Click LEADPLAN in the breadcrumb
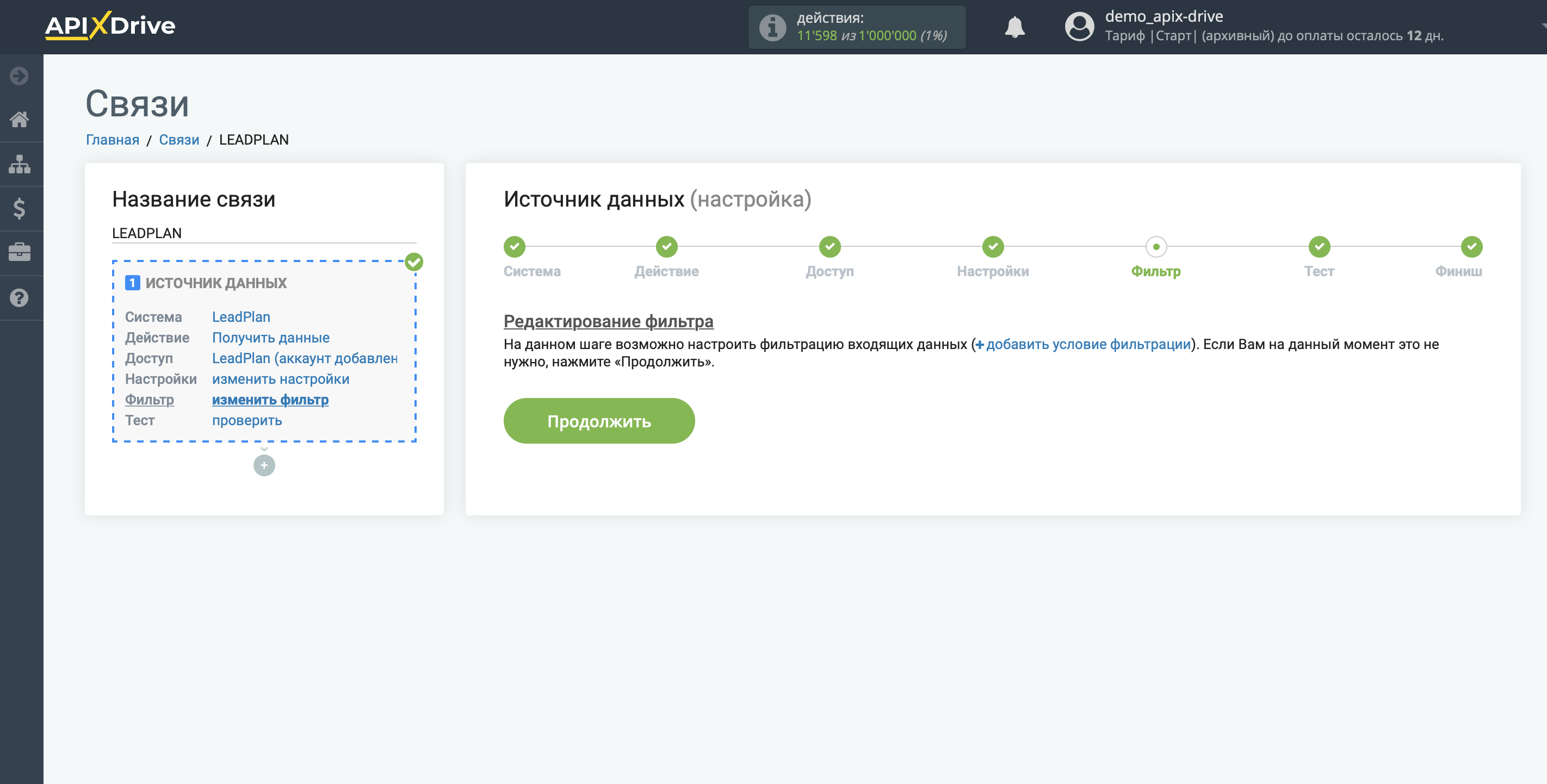Viewport: 1547px width, 784px height. [253, 139]
